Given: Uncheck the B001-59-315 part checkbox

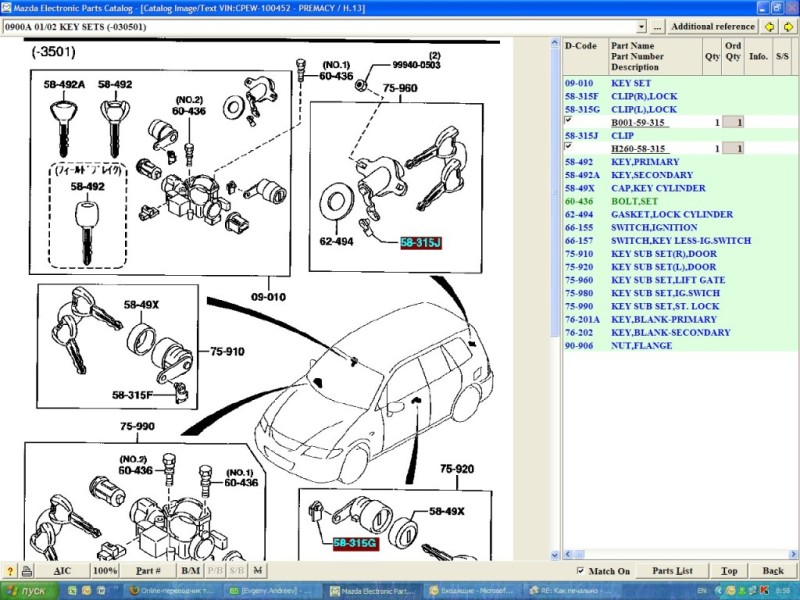Looking at the screenshot, I should coord(568,120).
